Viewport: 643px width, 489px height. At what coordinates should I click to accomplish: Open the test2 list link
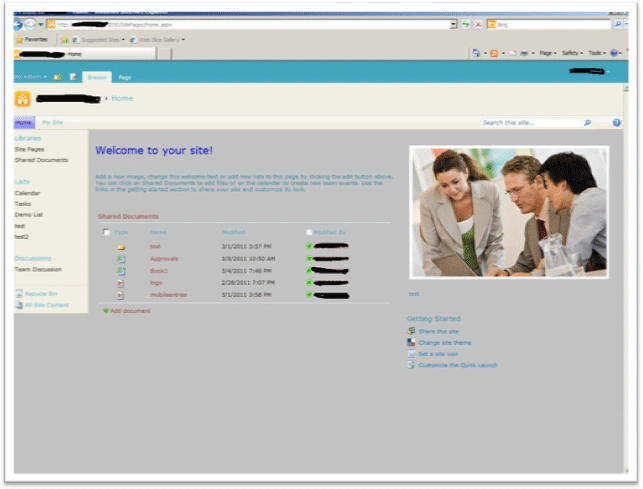22,236
